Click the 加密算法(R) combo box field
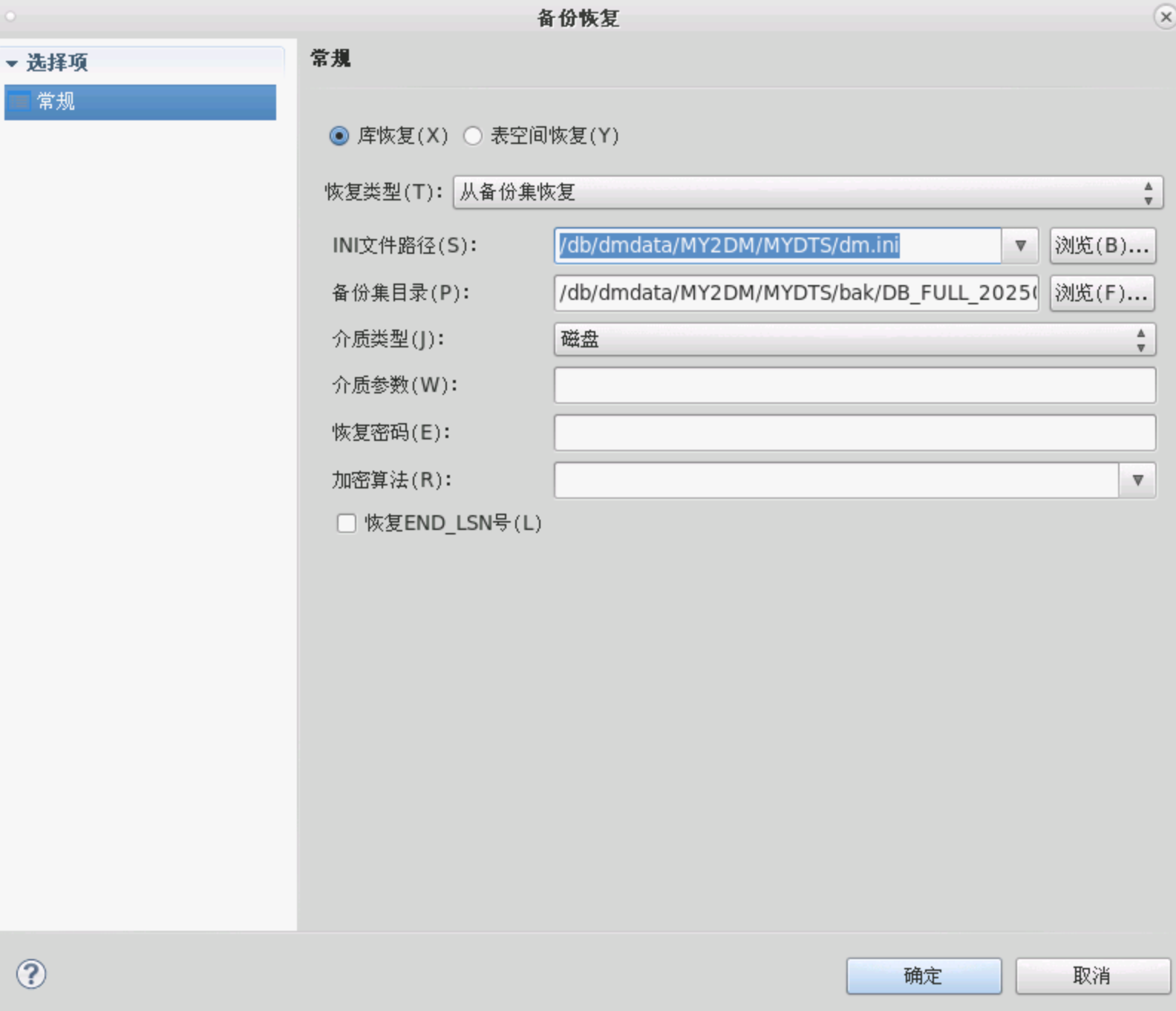The height and width of the screenshot is (1011, 1176). [x=837, y=480]
